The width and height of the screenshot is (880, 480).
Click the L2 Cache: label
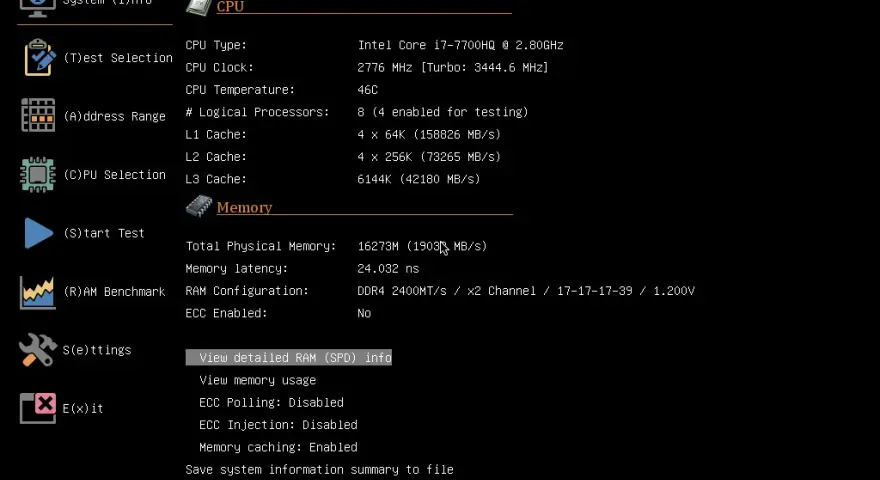point(216,157)
